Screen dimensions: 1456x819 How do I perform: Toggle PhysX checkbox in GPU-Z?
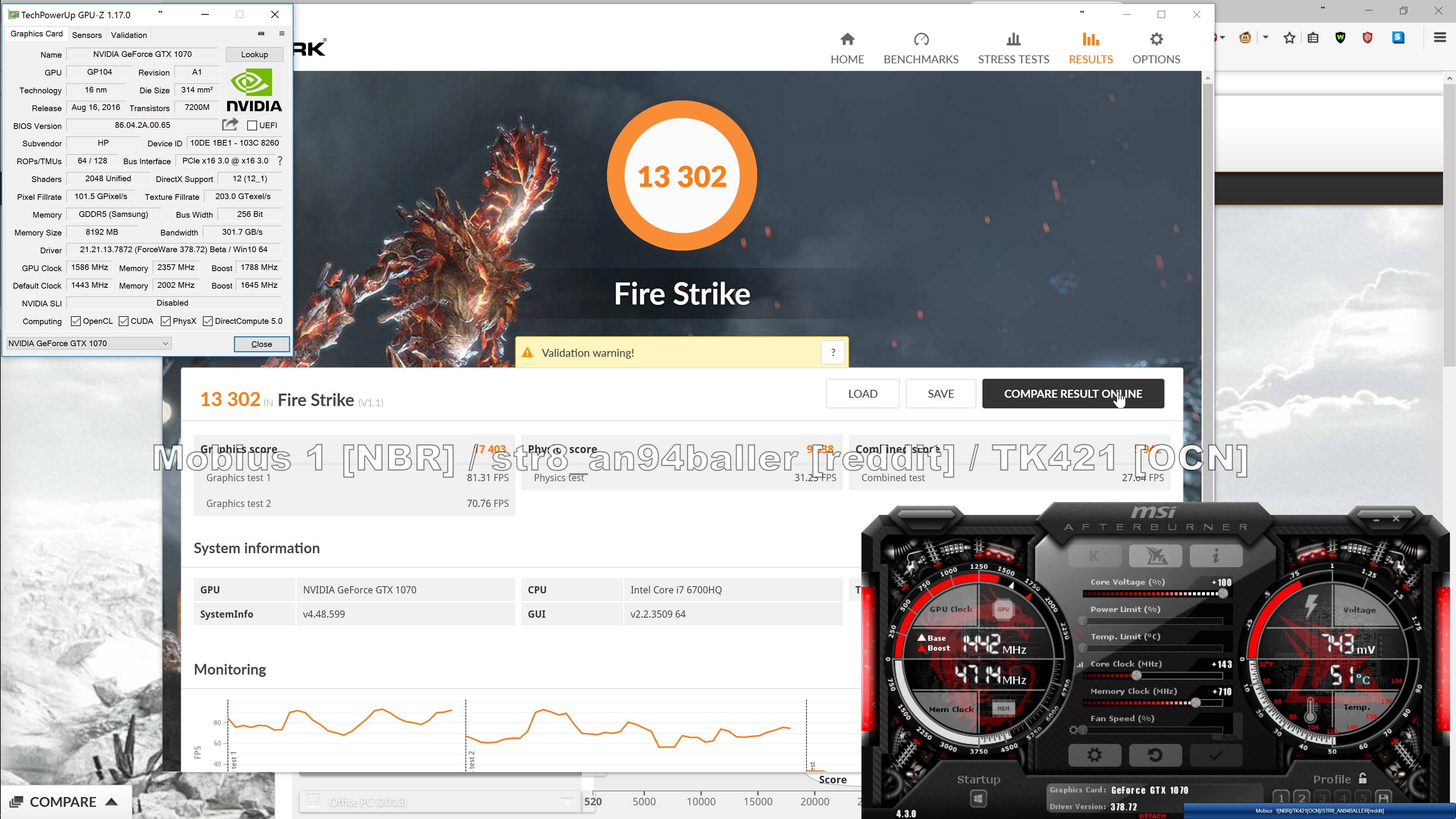(x=166, y=321)
